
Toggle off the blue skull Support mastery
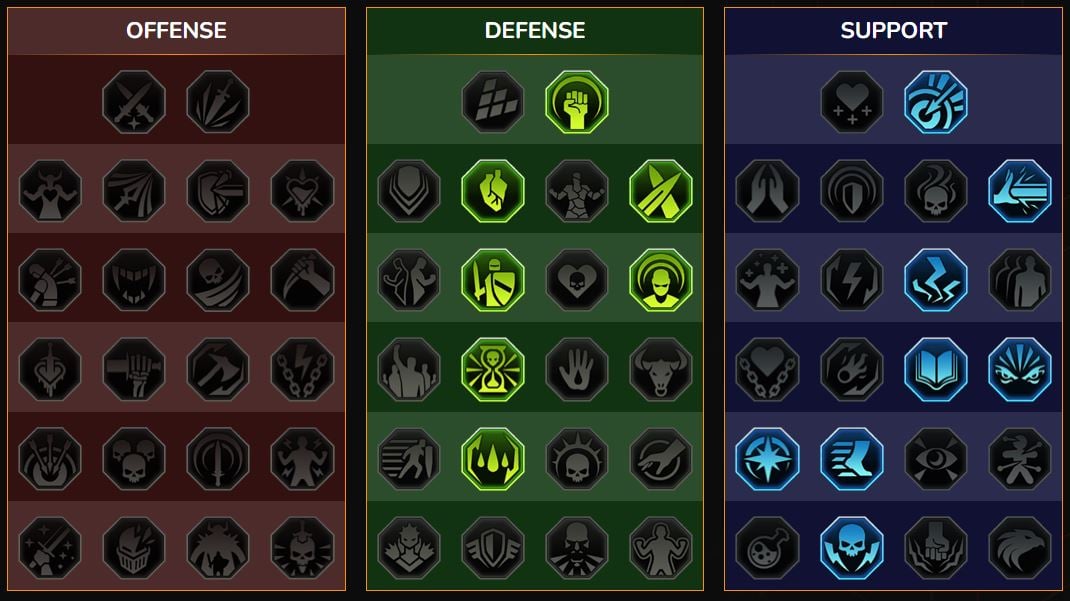[852, 548]
